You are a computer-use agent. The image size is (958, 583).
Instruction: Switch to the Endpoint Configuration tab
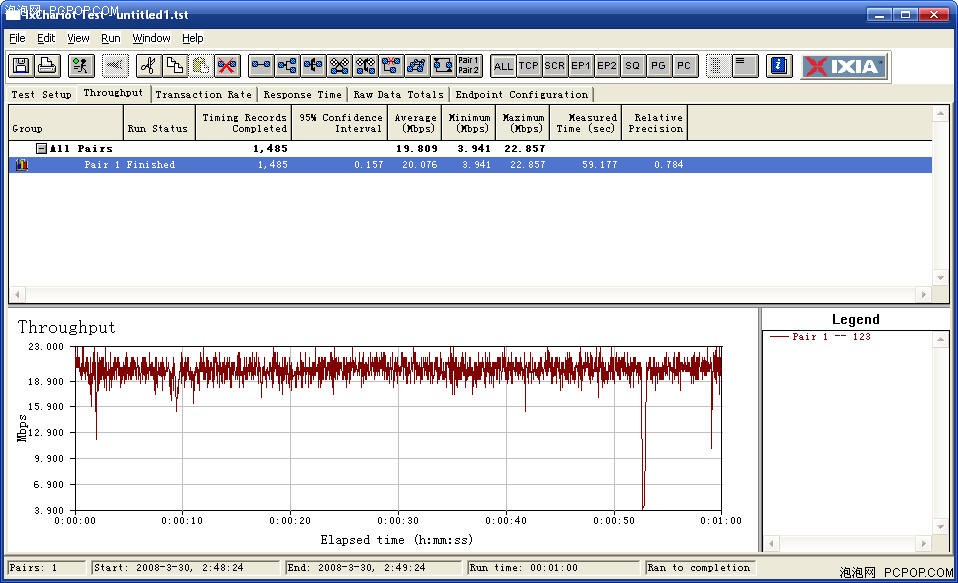522,95
